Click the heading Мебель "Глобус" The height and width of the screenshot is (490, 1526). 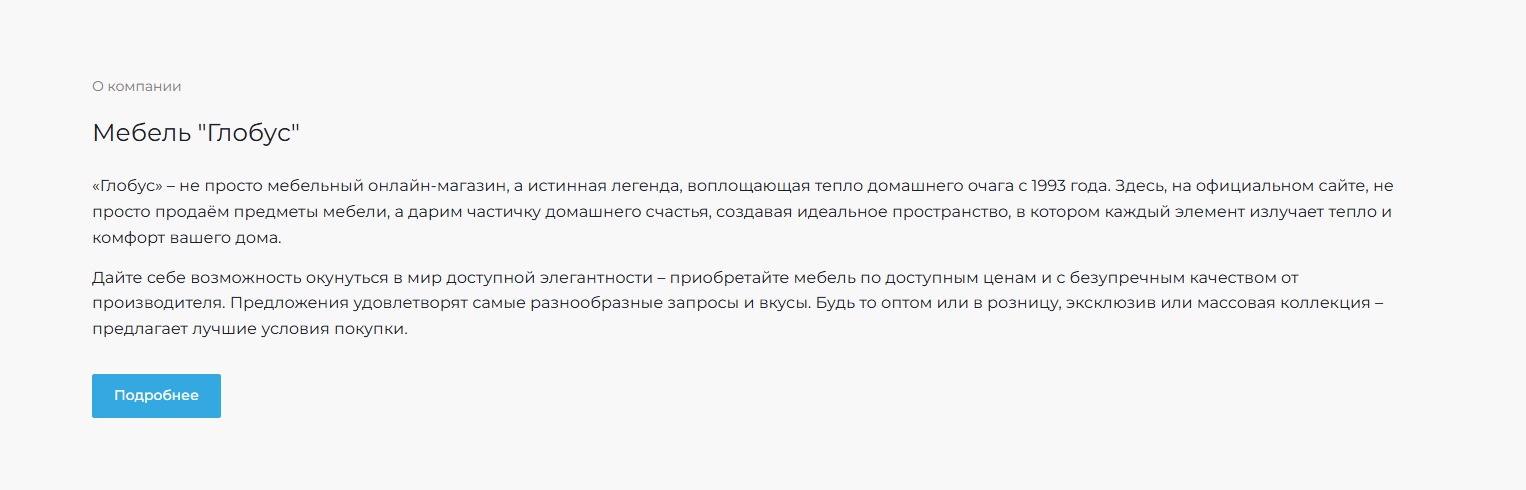pyautogui.click(x=196, y=133)
